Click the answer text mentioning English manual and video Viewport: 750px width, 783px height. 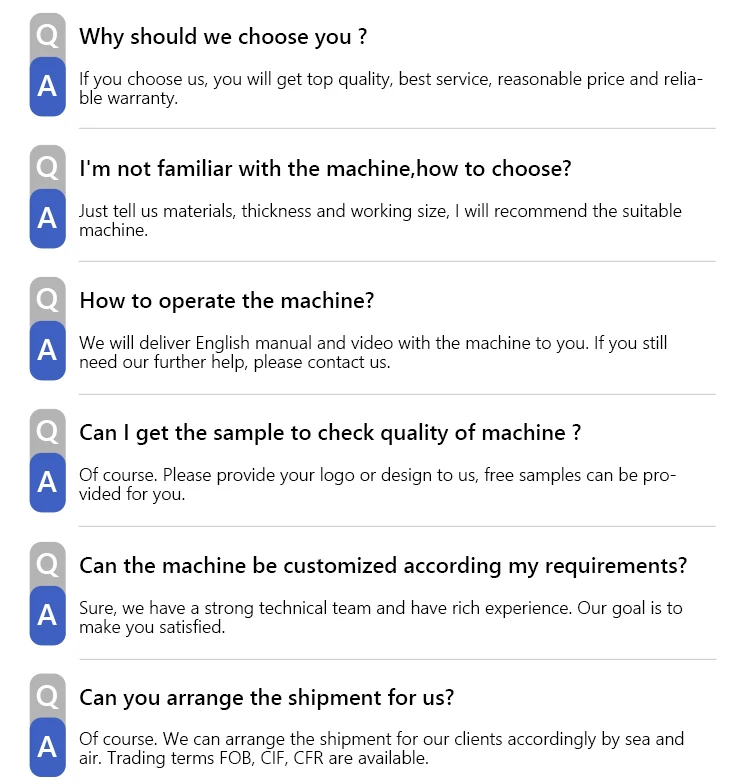tap(373, 353)
